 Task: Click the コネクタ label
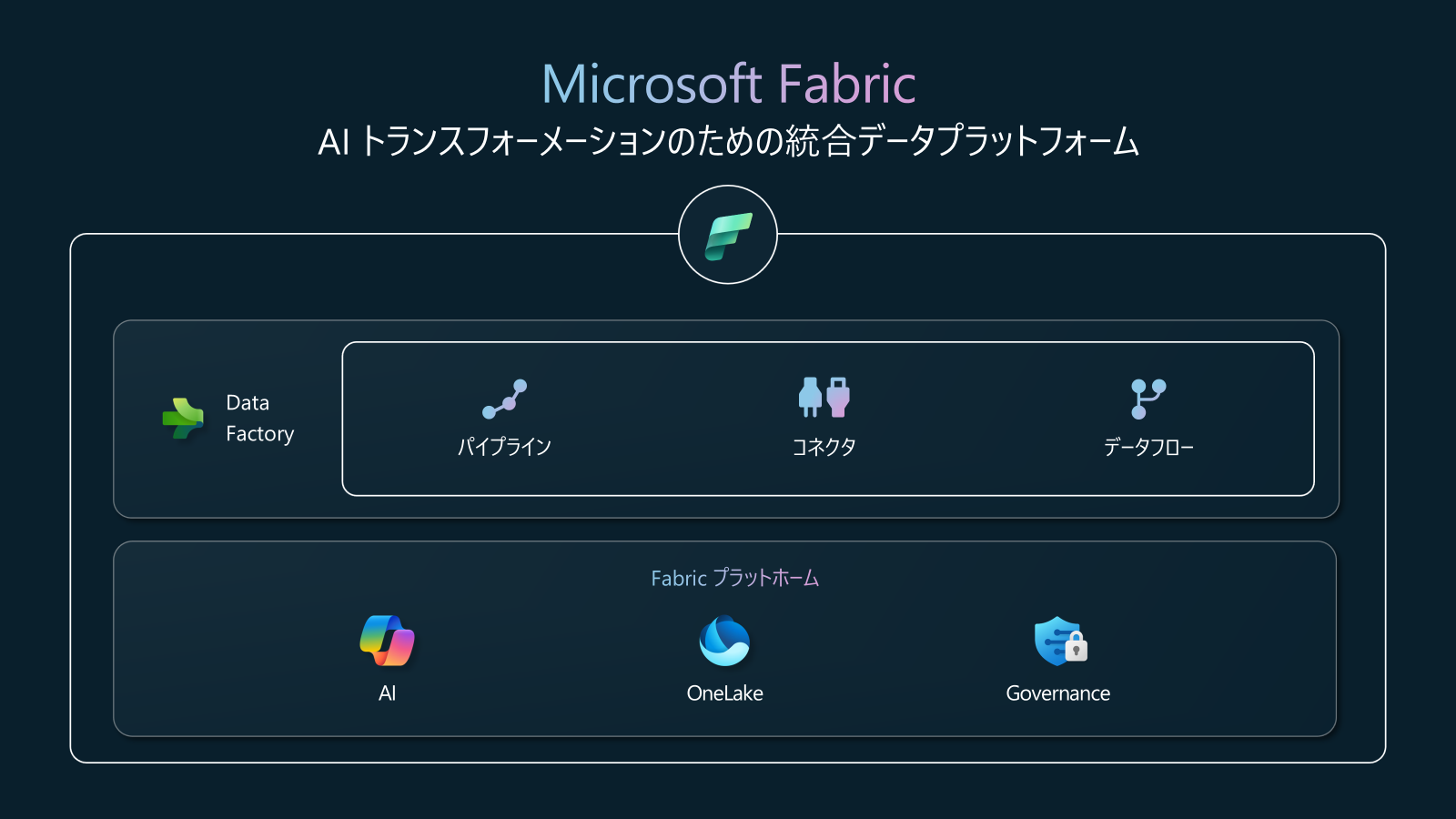824,447
